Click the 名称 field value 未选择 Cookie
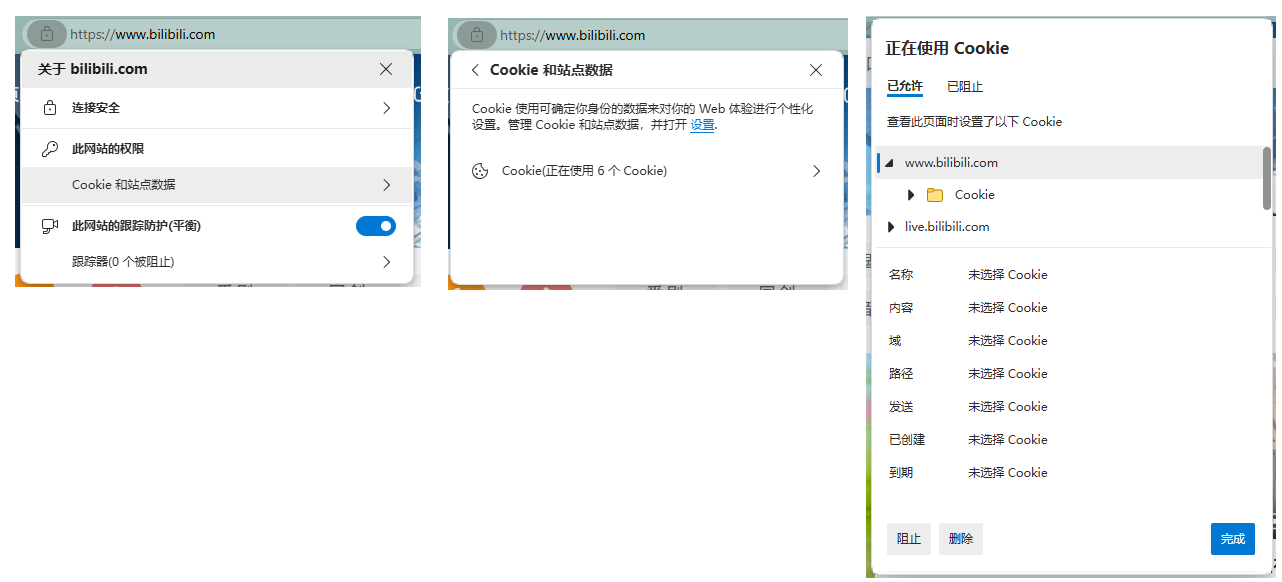The image size is (1282, 582). [1008, 275]
